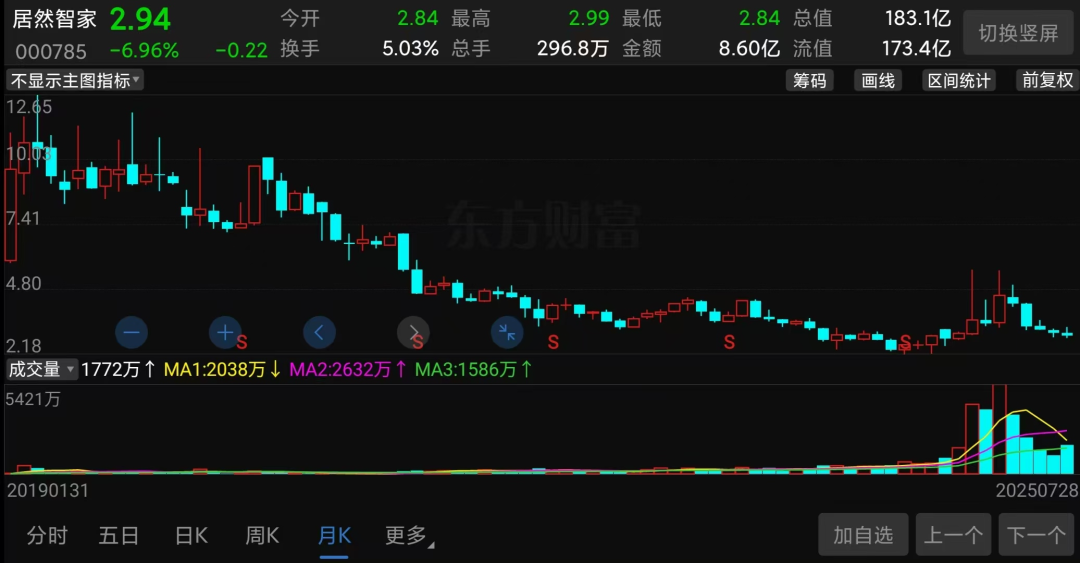Switch to the 周K tab
Image resolution: width=1080 pixels, height=563 pixels.
click(x=262, y=535)
